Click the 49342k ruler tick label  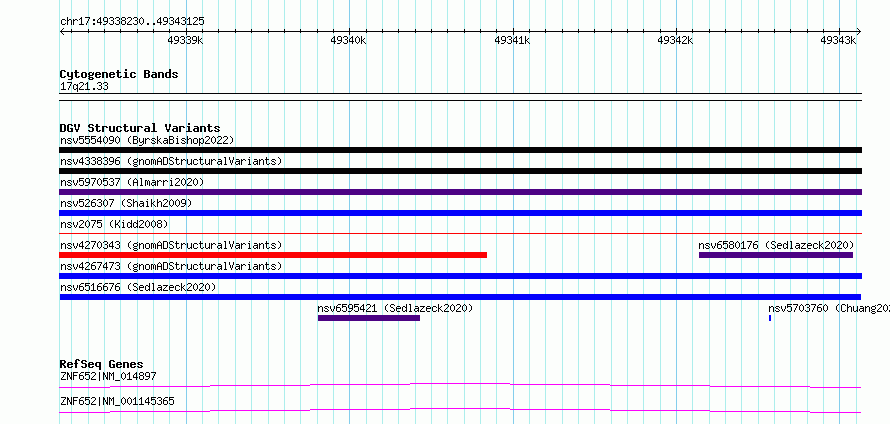tap(675, 40)
